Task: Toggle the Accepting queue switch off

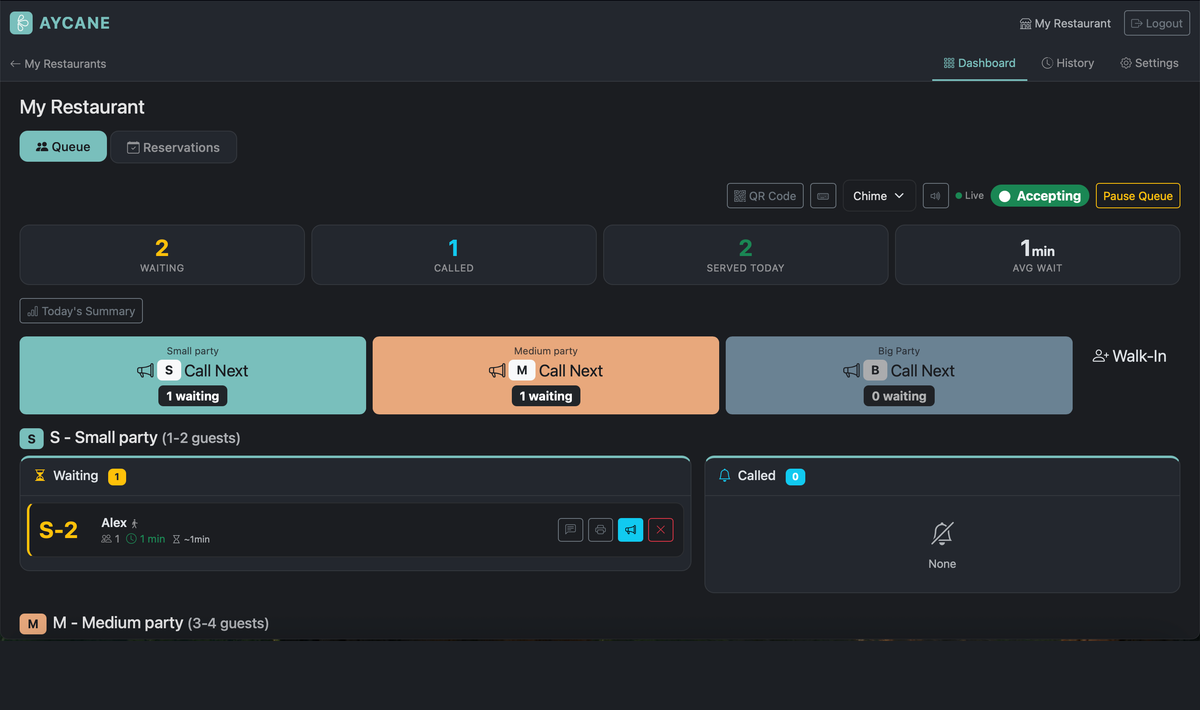Action: point(1039,195)
